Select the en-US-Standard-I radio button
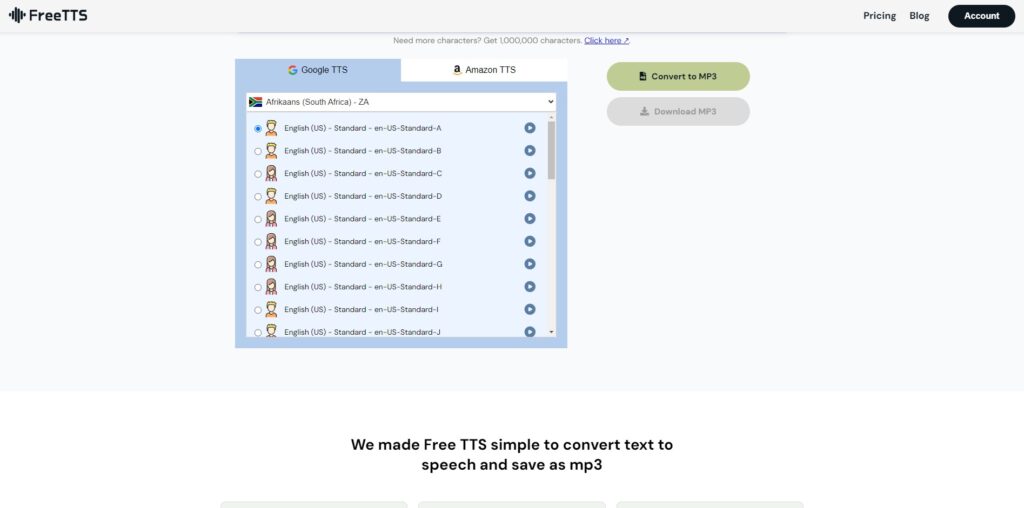 tap(258, 310)
